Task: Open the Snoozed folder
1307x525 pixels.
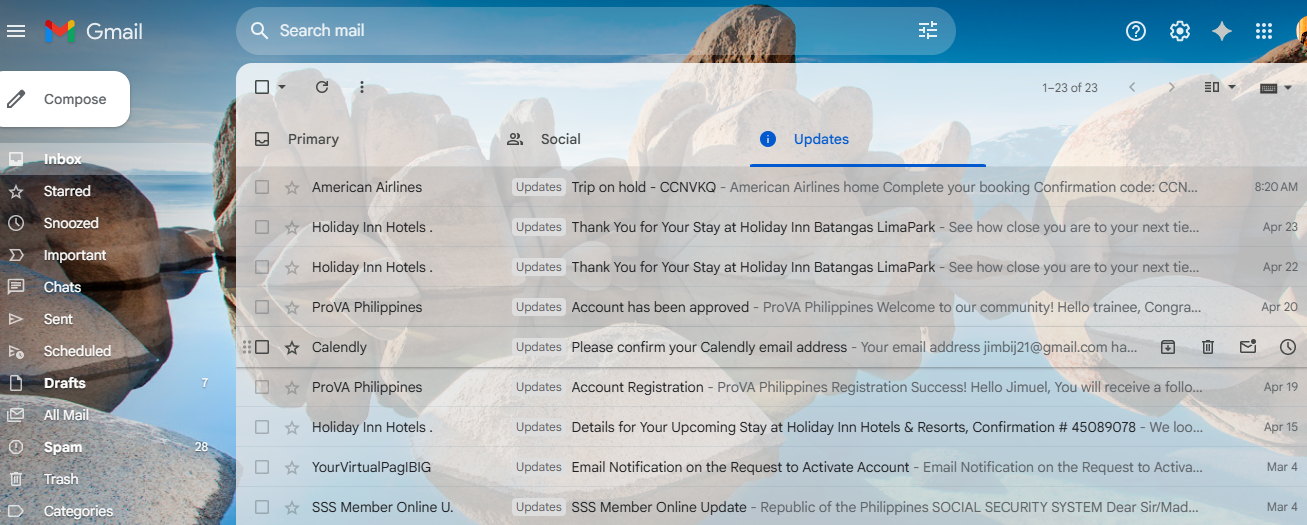Action: point(71,223)
